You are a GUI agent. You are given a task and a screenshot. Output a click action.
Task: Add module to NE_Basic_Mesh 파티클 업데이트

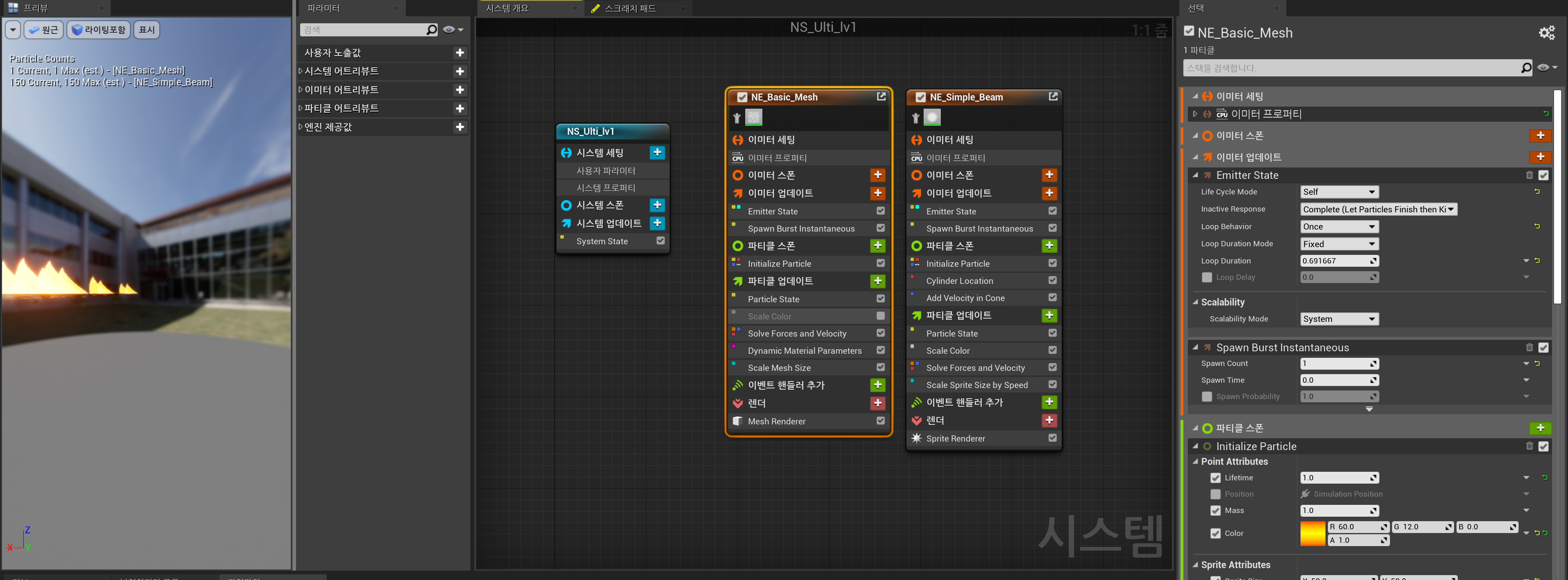coord(877,281)
